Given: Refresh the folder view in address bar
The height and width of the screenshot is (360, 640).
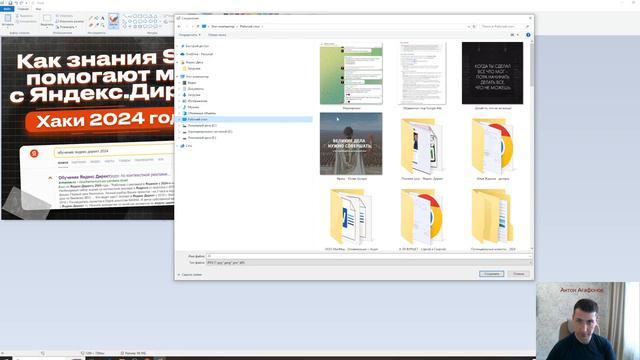Looking at the screenshot, I should coord(474,26).
